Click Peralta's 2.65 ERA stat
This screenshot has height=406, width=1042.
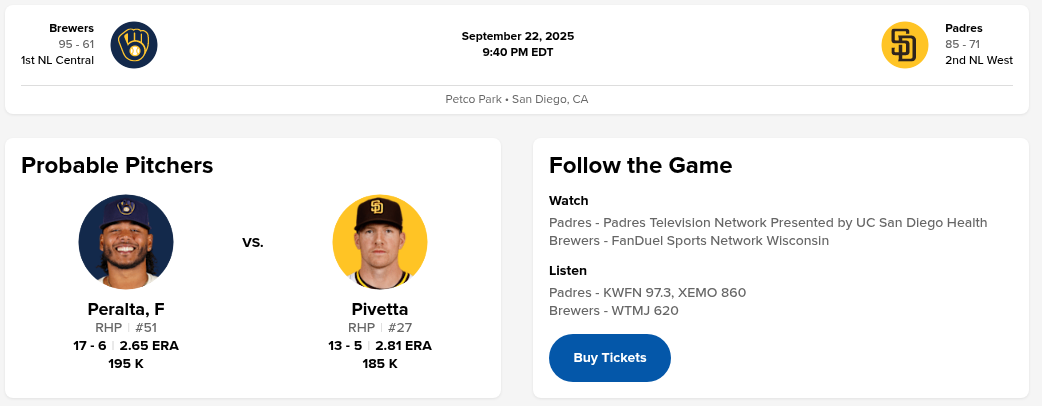tap(149, 346)
